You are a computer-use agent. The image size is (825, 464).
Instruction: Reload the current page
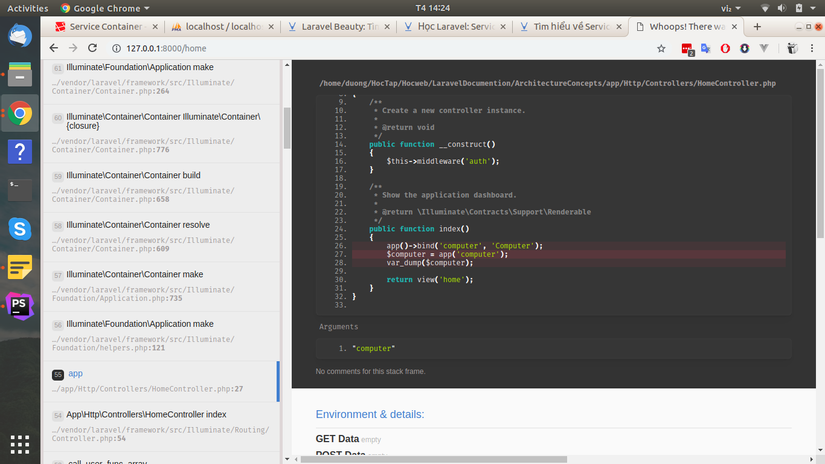click(93, 47)
